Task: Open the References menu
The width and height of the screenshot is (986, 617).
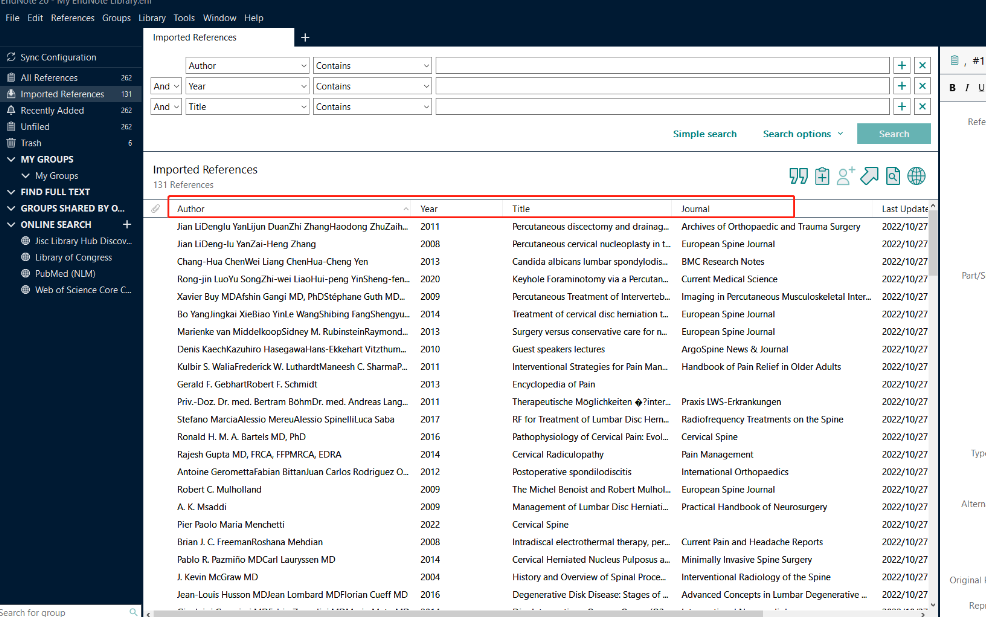Action: 72,17
